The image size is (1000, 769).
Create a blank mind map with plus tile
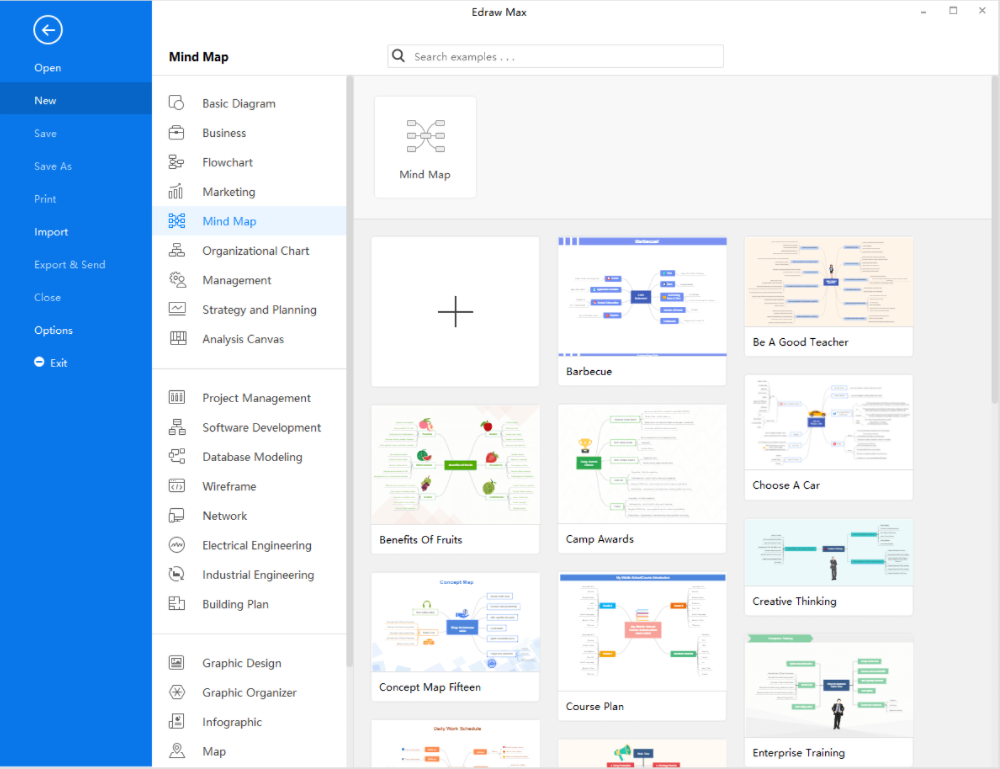click(455, 312)
